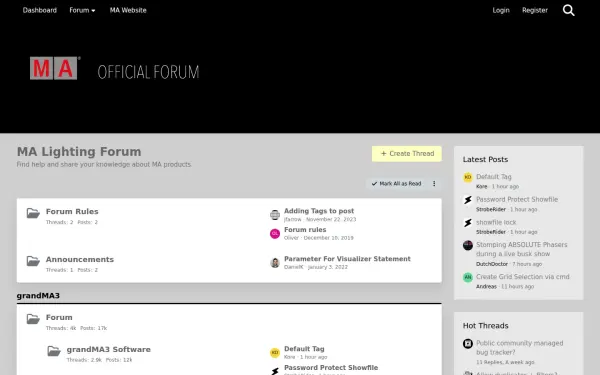The image size is (600, 375).
Task: Click the grandMA3 Software folder icon
Action: 54,351
